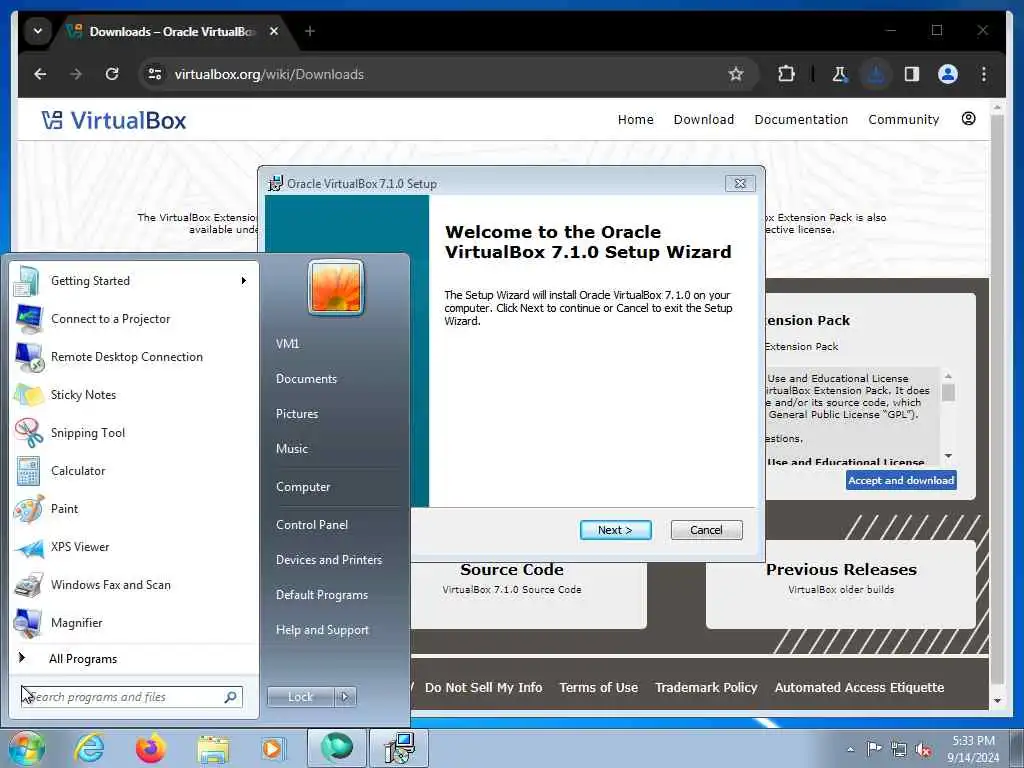Screen dimensions: 1024x768
Task: Open the Documentation navigation link
Action: coord(801,120)
